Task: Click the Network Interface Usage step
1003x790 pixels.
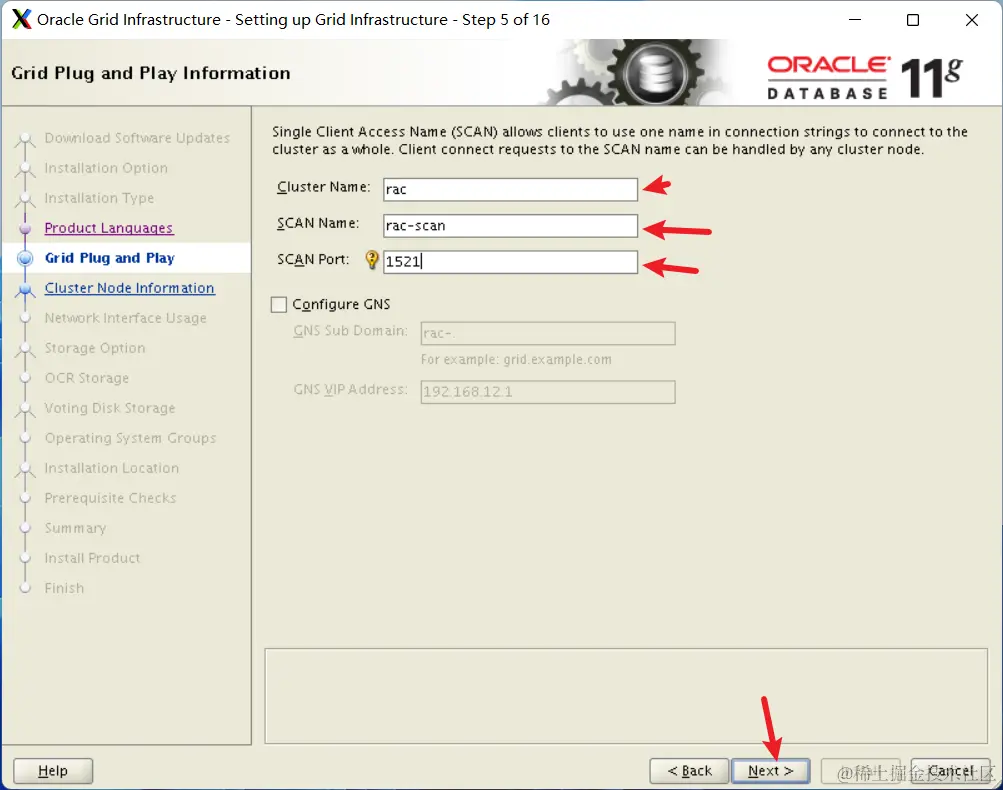Action: [x=125, y=319]
